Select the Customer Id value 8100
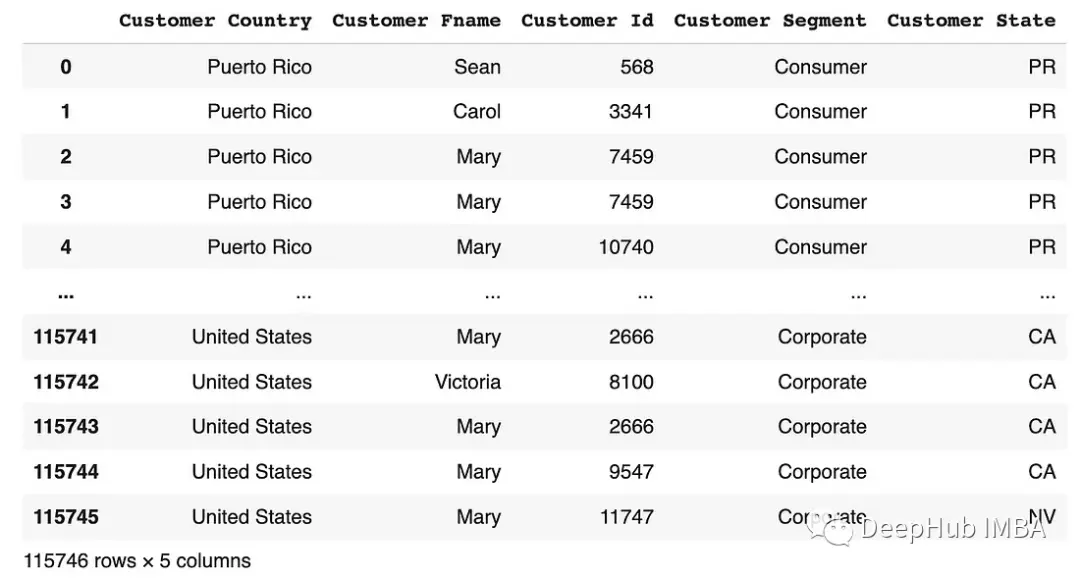 coord(631,382)
